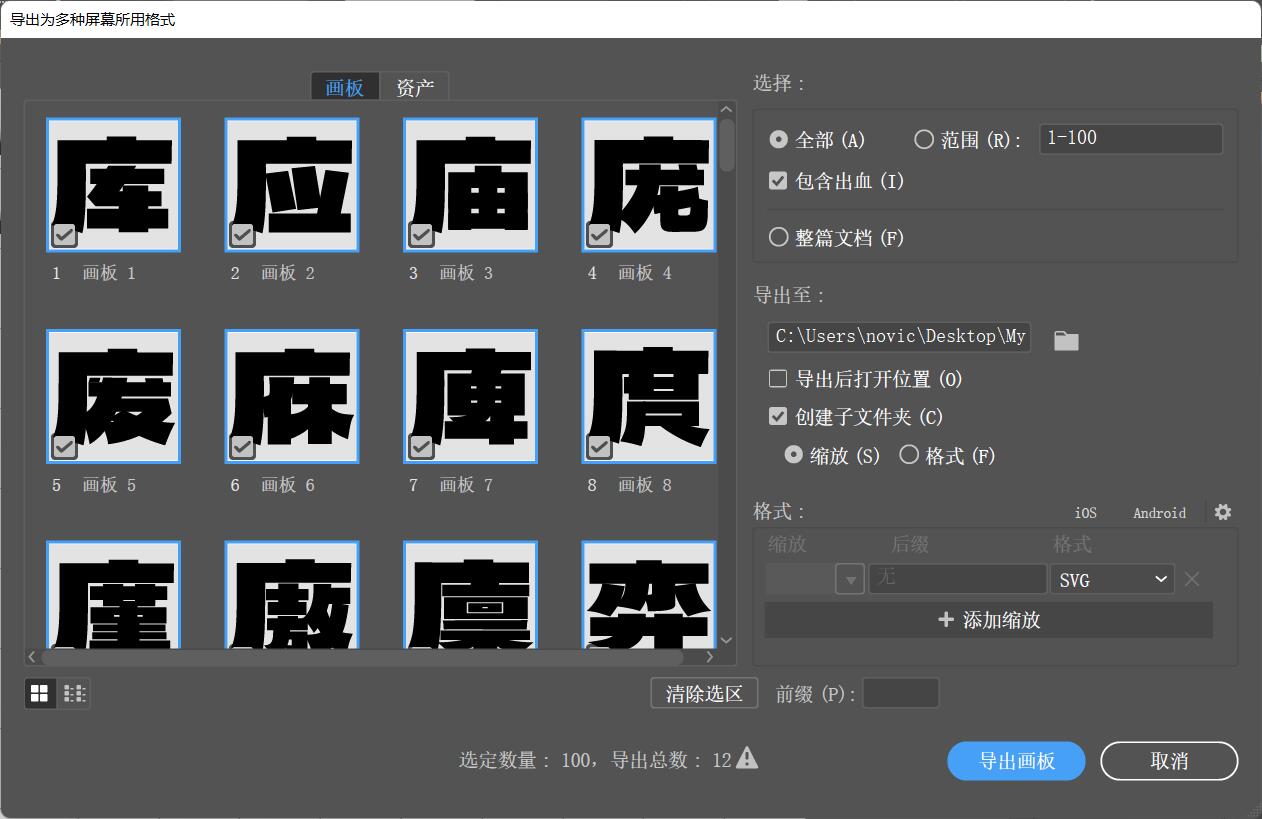Click the 导出画板 button

pos(1015,760)
